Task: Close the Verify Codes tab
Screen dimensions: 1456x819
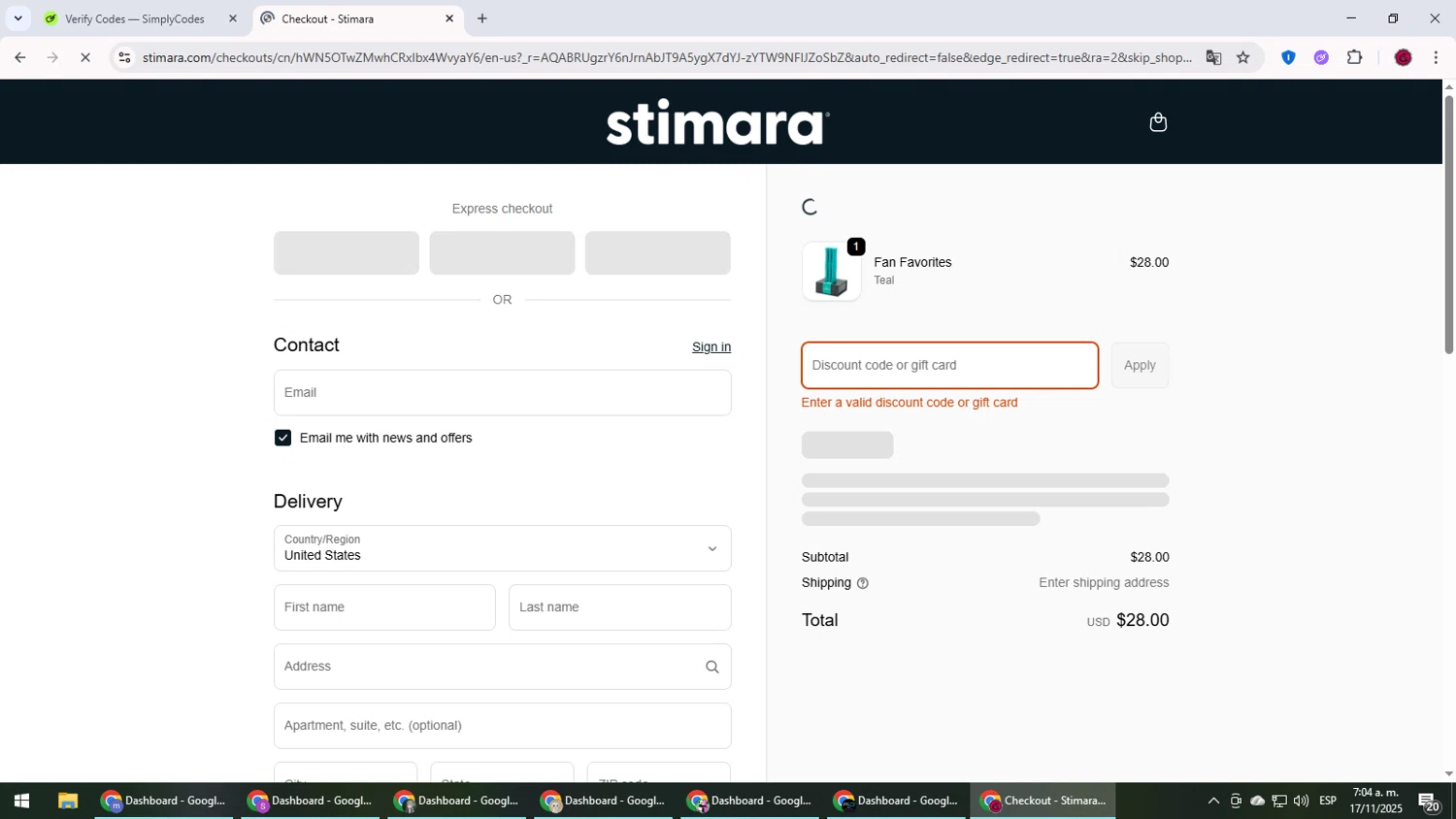Action: pyautogui.click(x=233, y=18)
